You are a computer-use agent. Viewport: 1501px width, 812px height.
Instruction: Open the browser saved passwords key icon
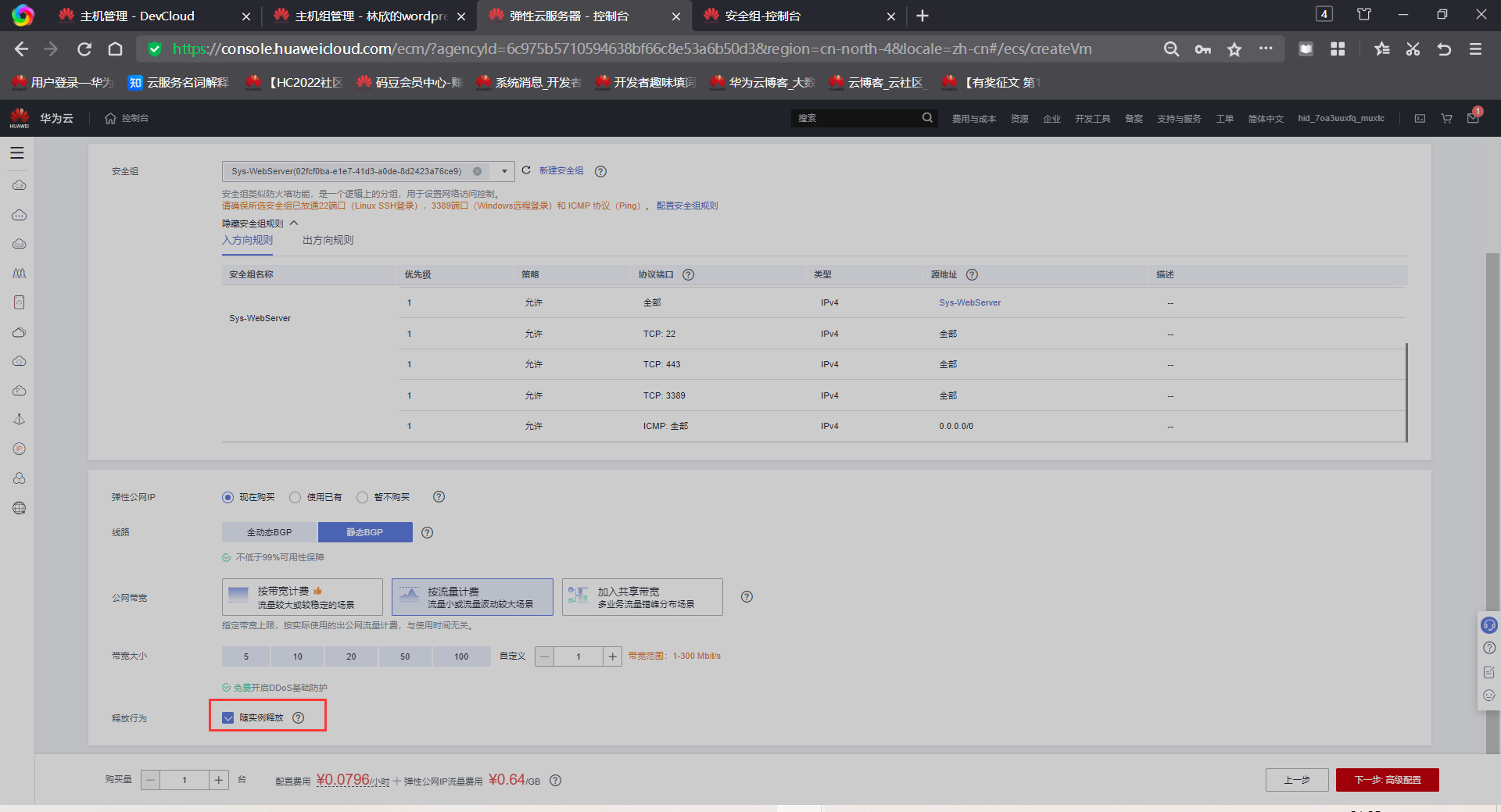1202,49
